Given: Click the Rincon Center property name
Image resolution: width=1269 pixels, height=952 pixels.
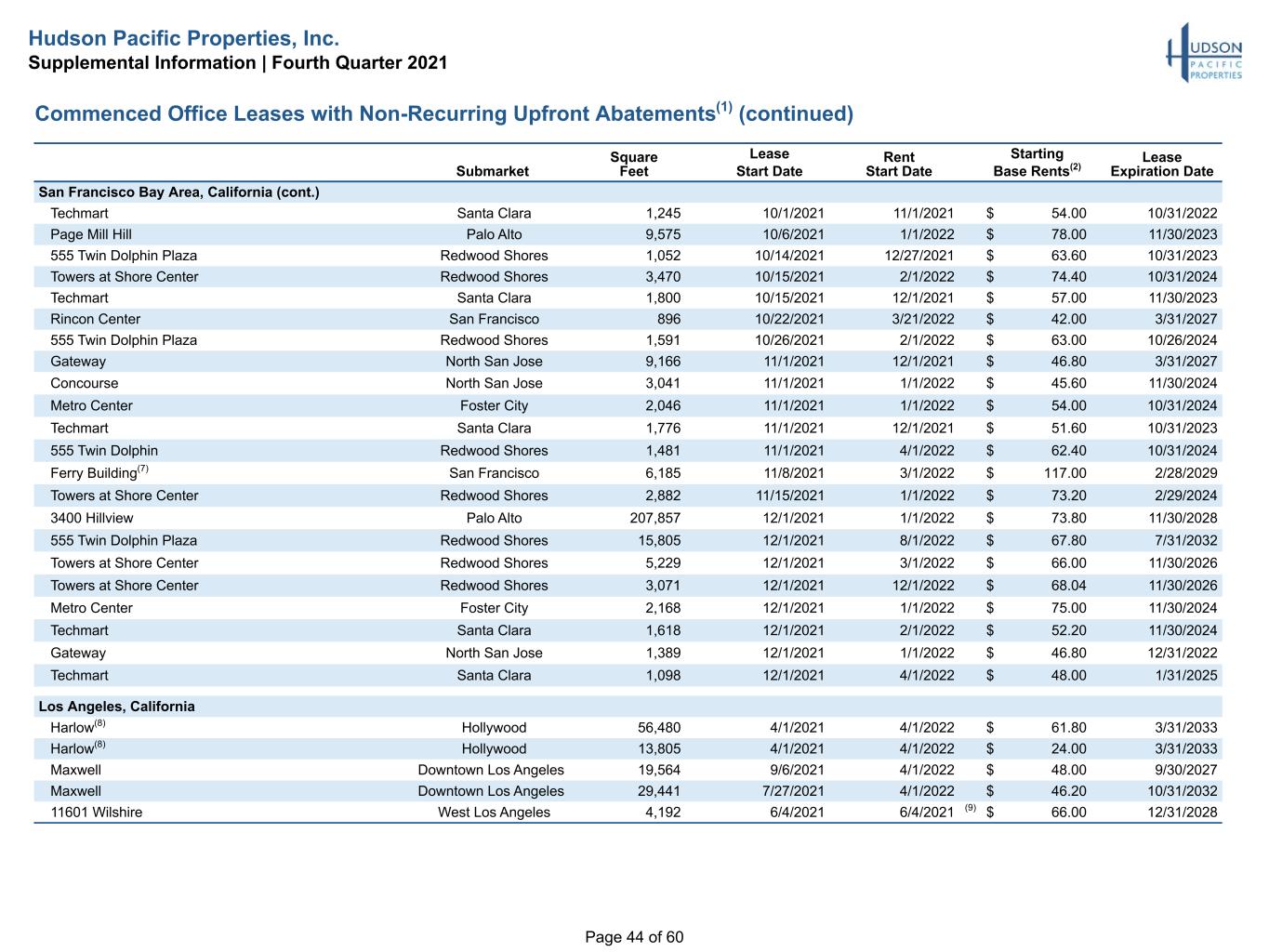Looking at the screenshot, I should pyautogui.click(x=95, y=319).
